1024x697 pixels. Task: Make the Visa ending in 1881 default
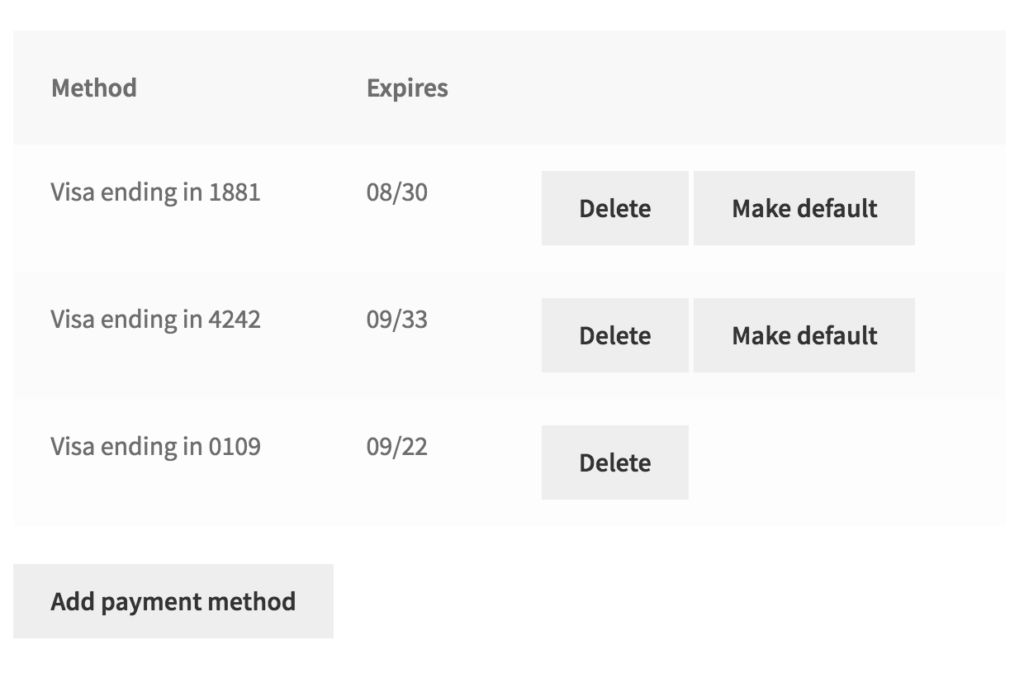point(804,208)
